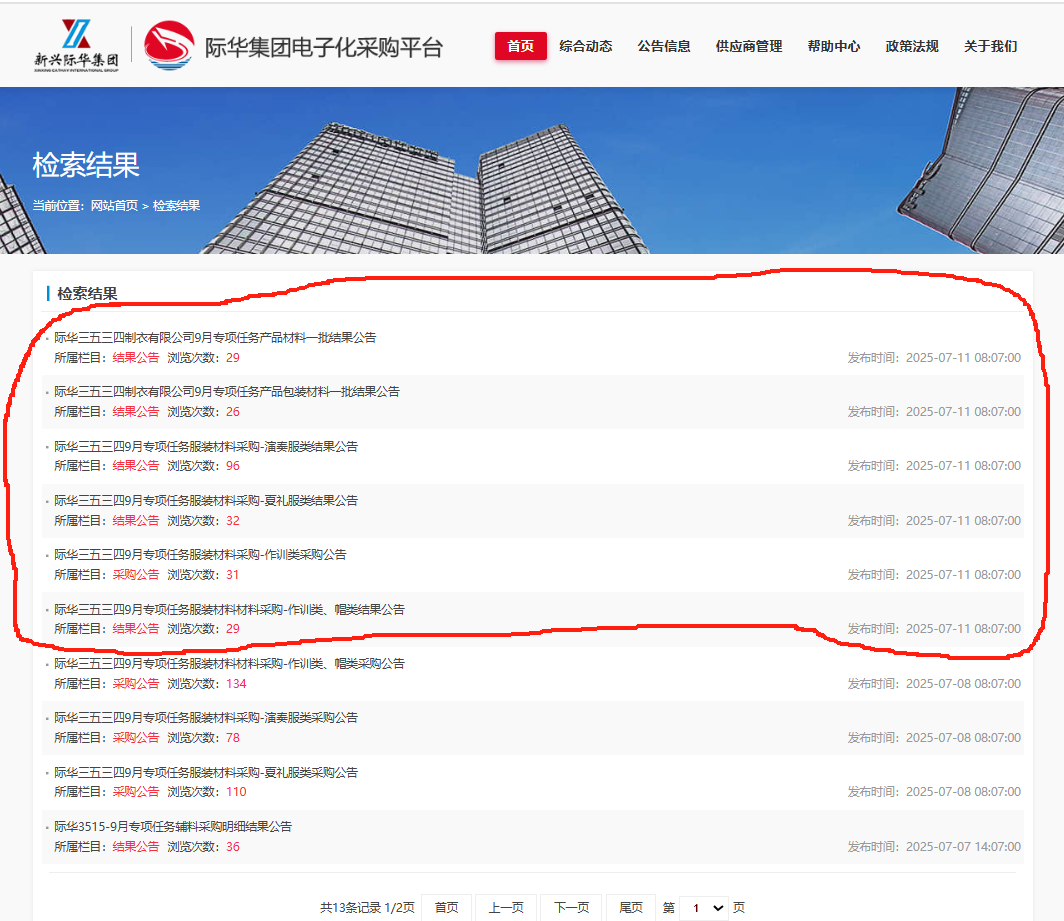This screenshot has height=921, width=1064.
Task: Open 服装材料材料采购-作训类、帽类采购公告
Action: tap(229, 664)
